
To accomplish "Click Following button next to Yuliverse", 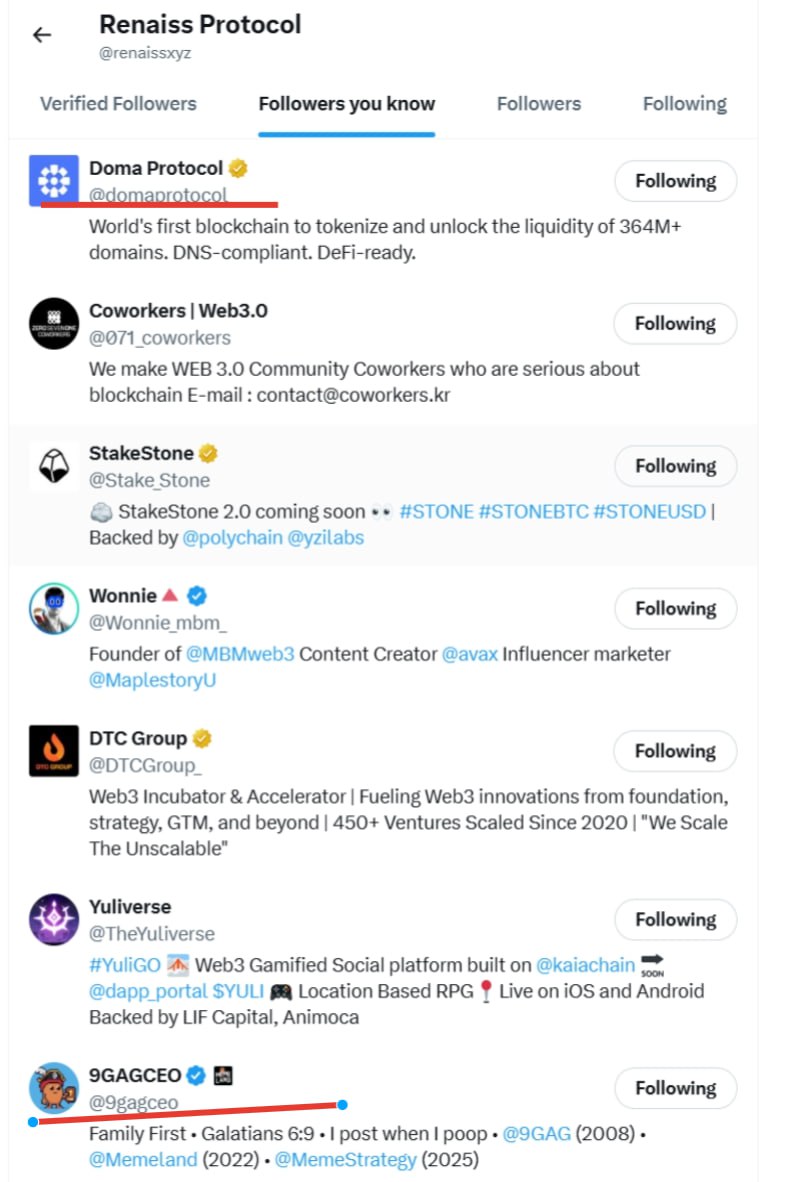I will [x=676, y=920].
